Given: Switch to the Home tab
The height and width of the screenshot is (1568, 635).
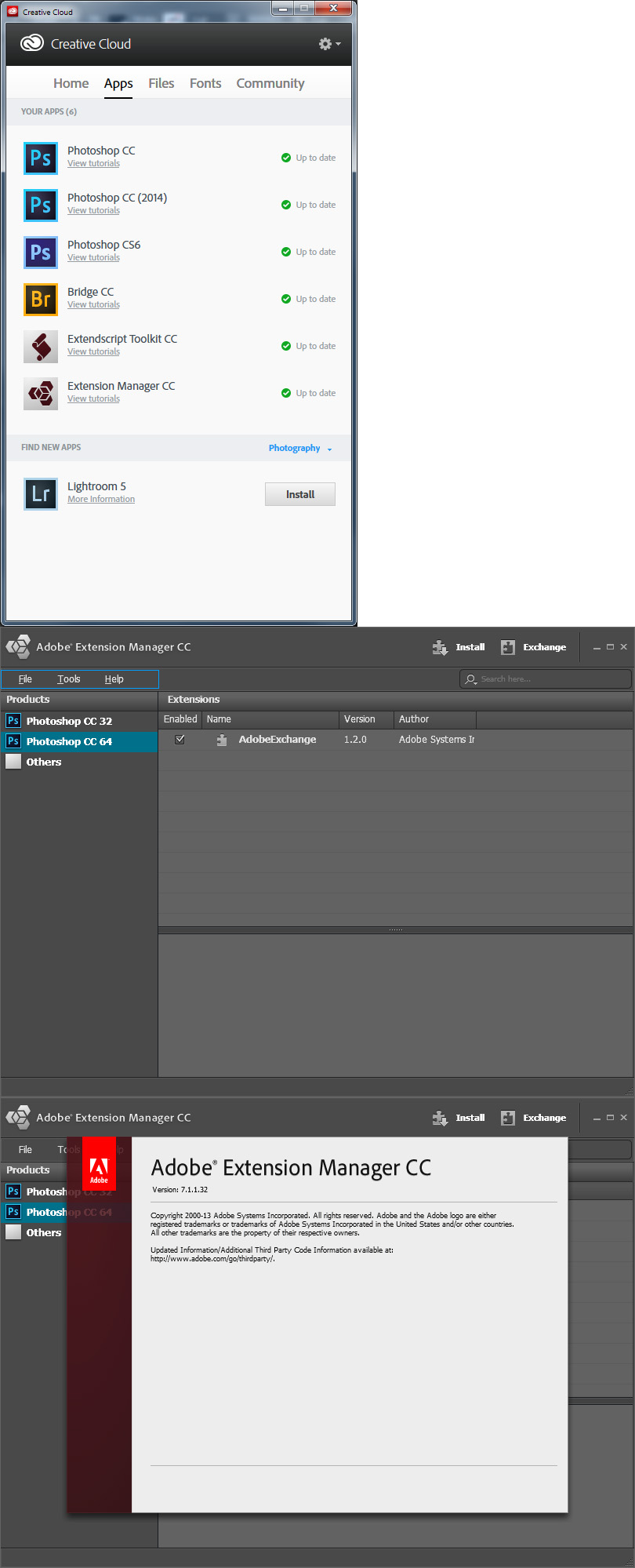Looking at the screenshot, I should (x=71, y=83).
